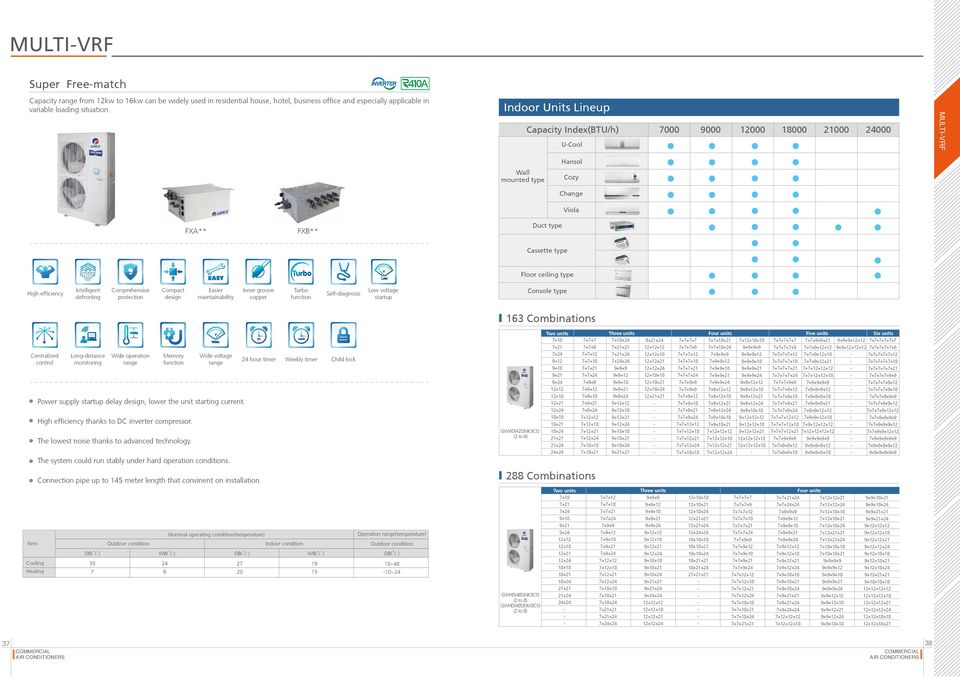Select the FXA** branch box image

pos(197,201)
